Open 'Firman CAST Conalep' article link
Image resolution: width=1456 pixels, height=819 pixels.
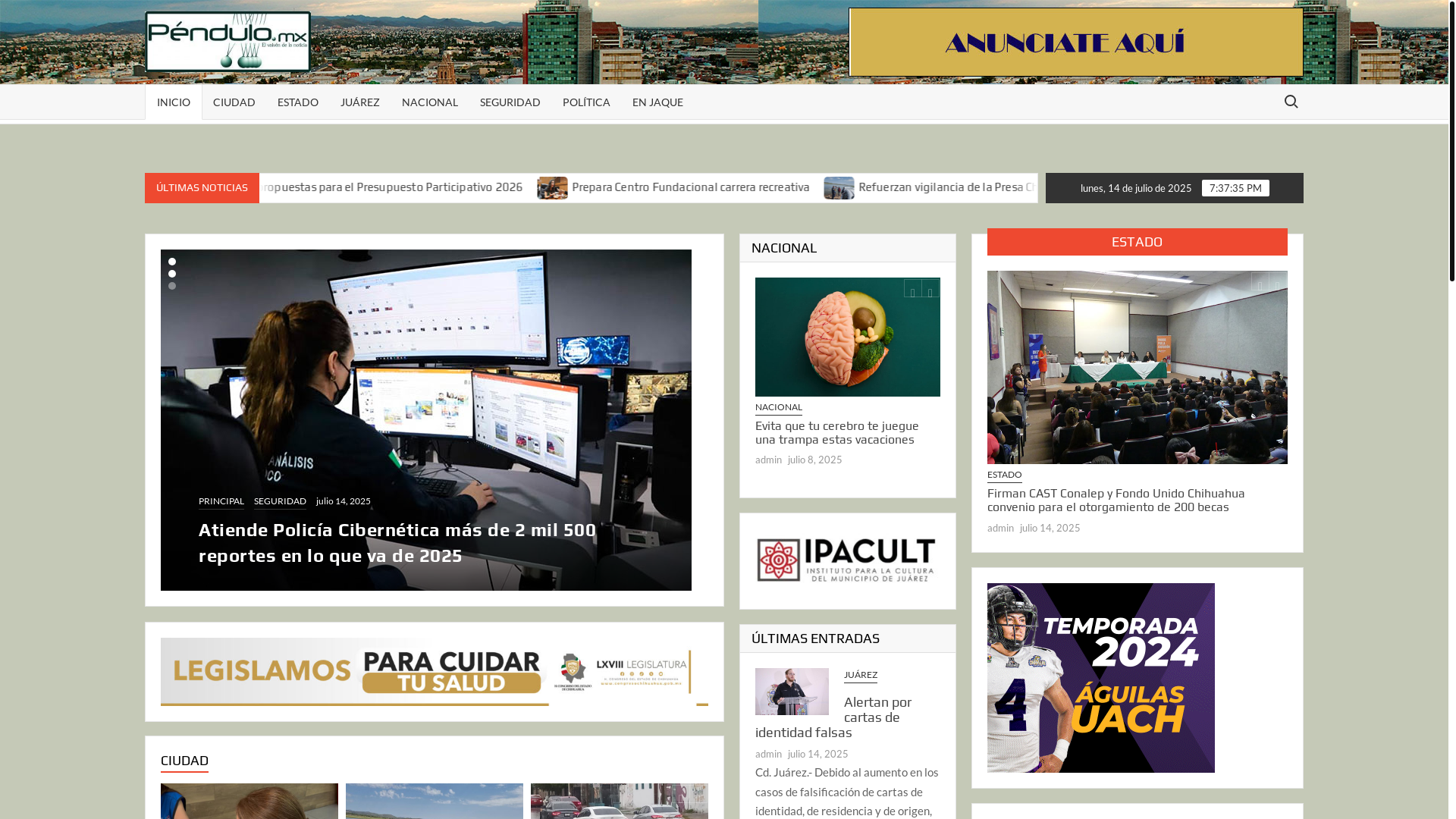click(x=1116, y=500)
